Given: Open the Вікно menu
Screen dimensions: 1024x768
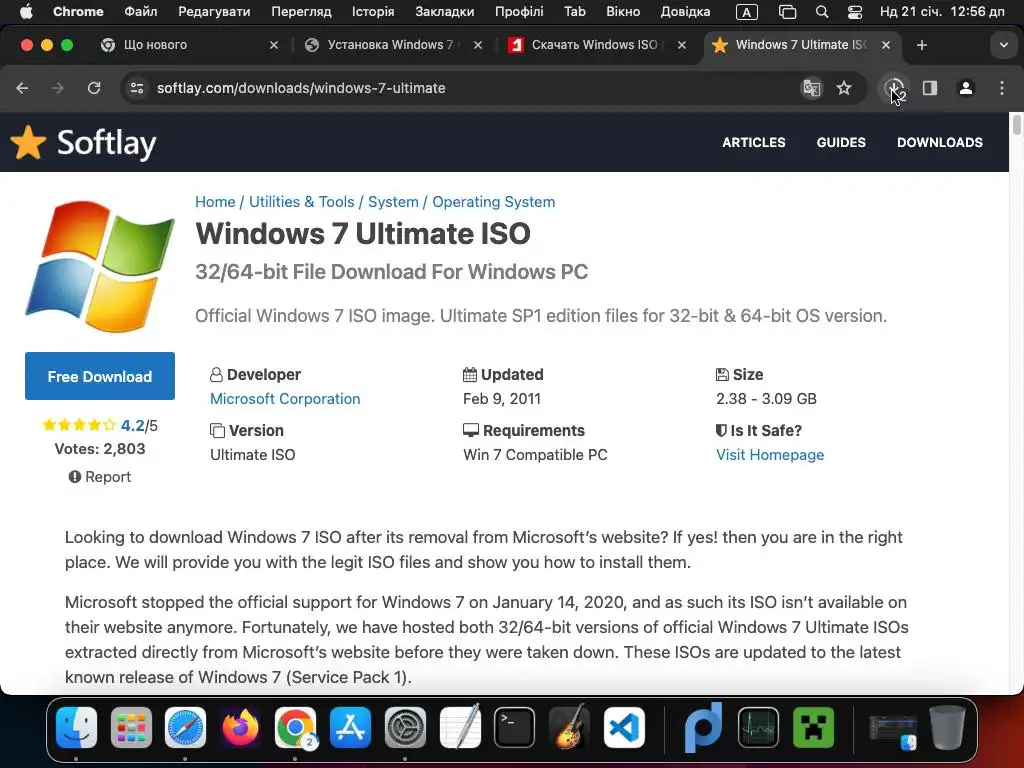Looking at the screenshot, I should [623, 11].
